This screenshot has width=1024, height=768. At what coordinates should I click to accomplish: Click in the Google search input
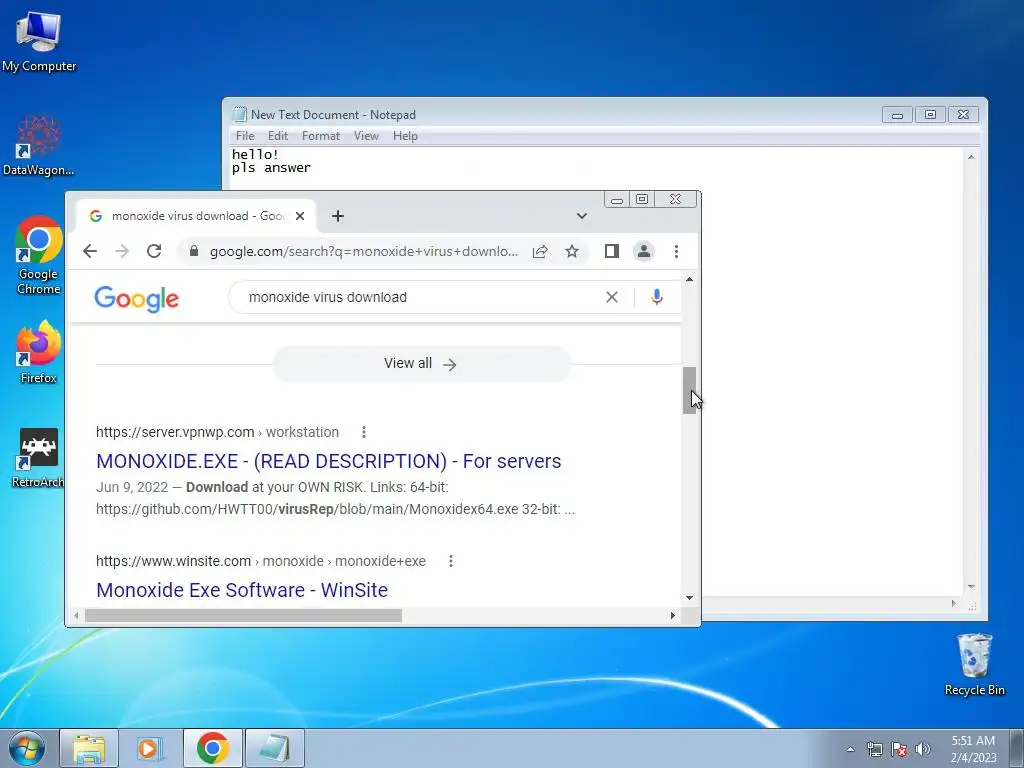pyautogui.click(x=418, y=297)
